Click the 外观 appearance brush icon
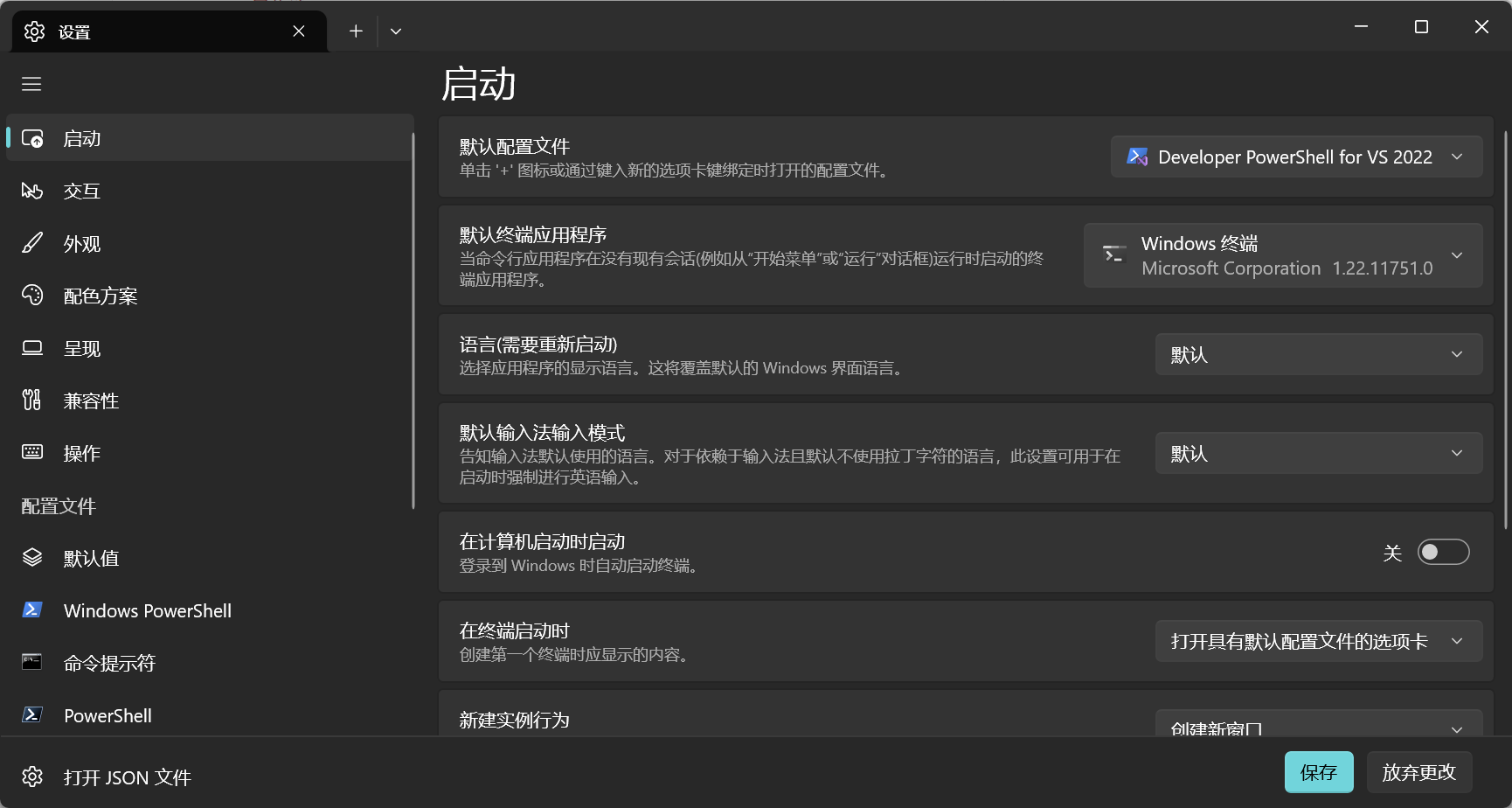This screenshot has height=808, width=1512. click(32, 243)
